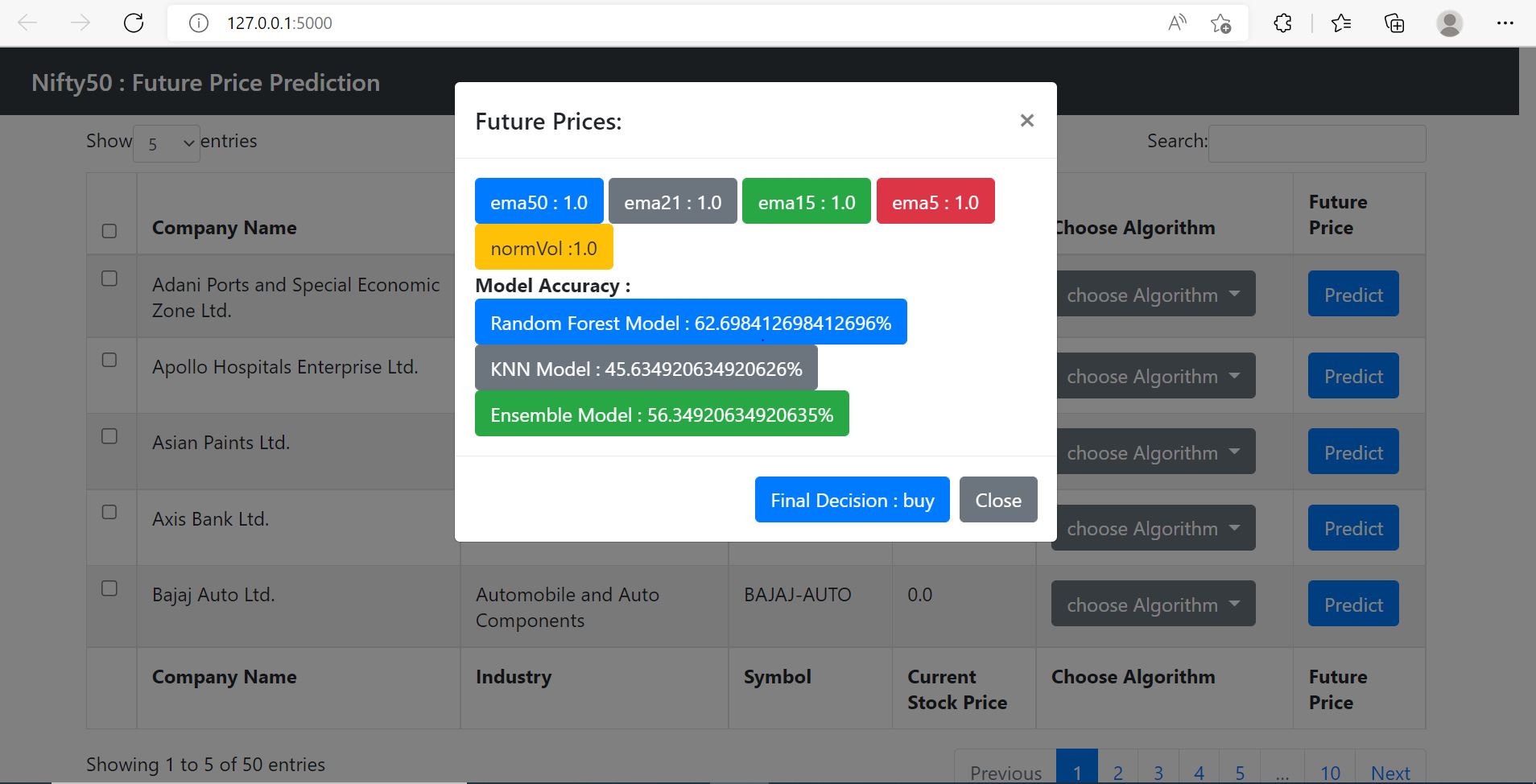1536x784 pixels.
Task: Click Predict button for Asian Paints
Action: click(1353, 452)
